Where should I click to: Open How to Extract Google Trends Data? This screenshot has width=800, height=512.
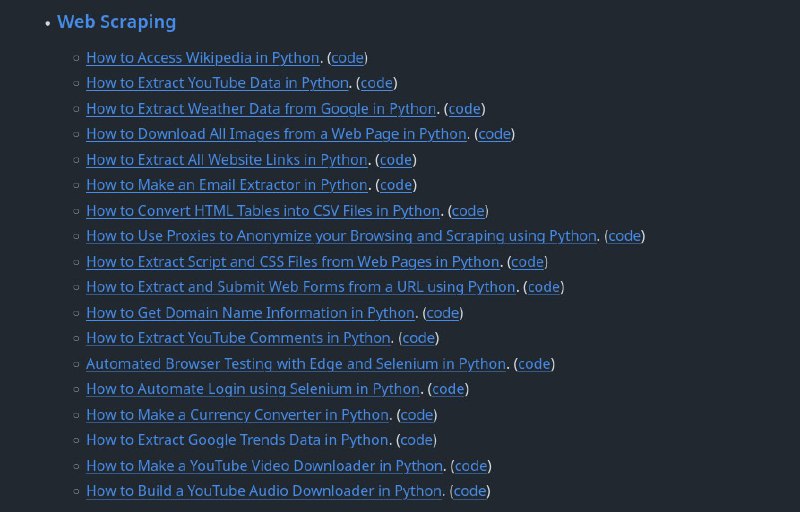tap(237, 440)
